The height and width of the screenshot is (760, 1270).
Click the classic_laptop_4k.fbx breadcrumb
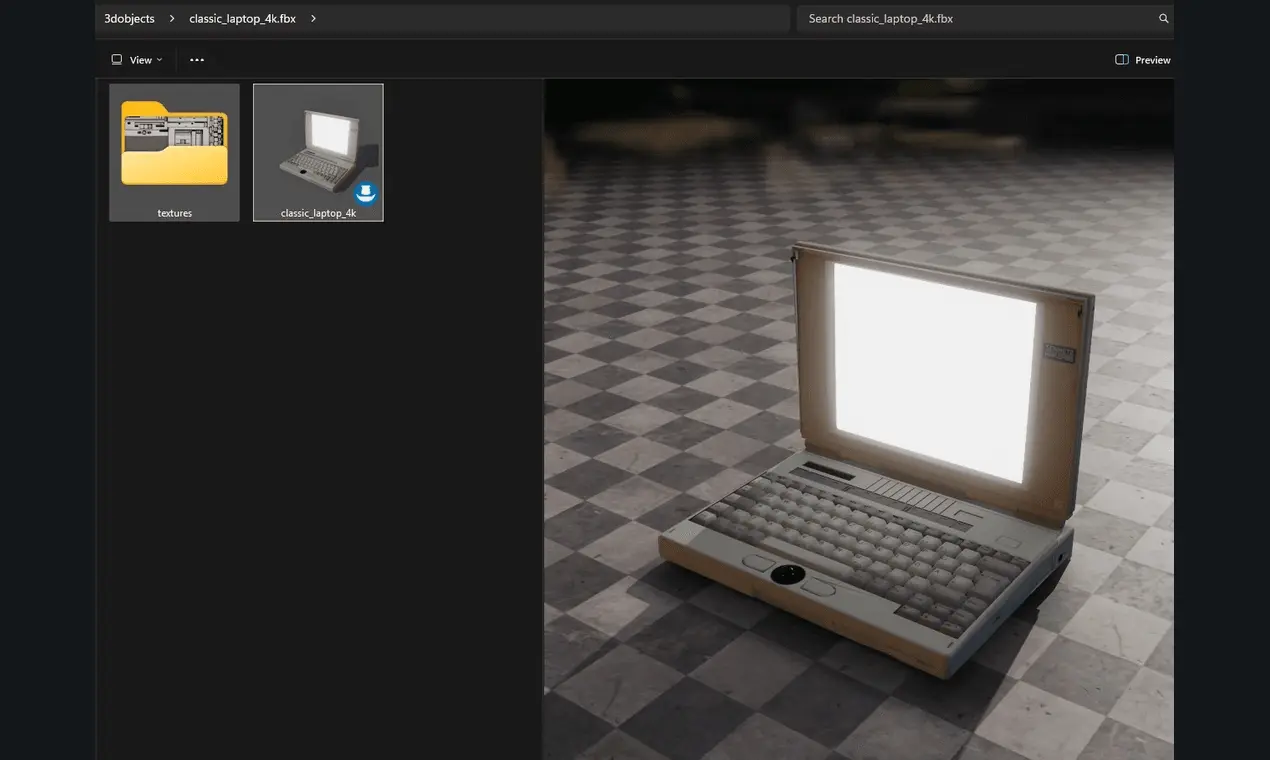pos(242,19)
